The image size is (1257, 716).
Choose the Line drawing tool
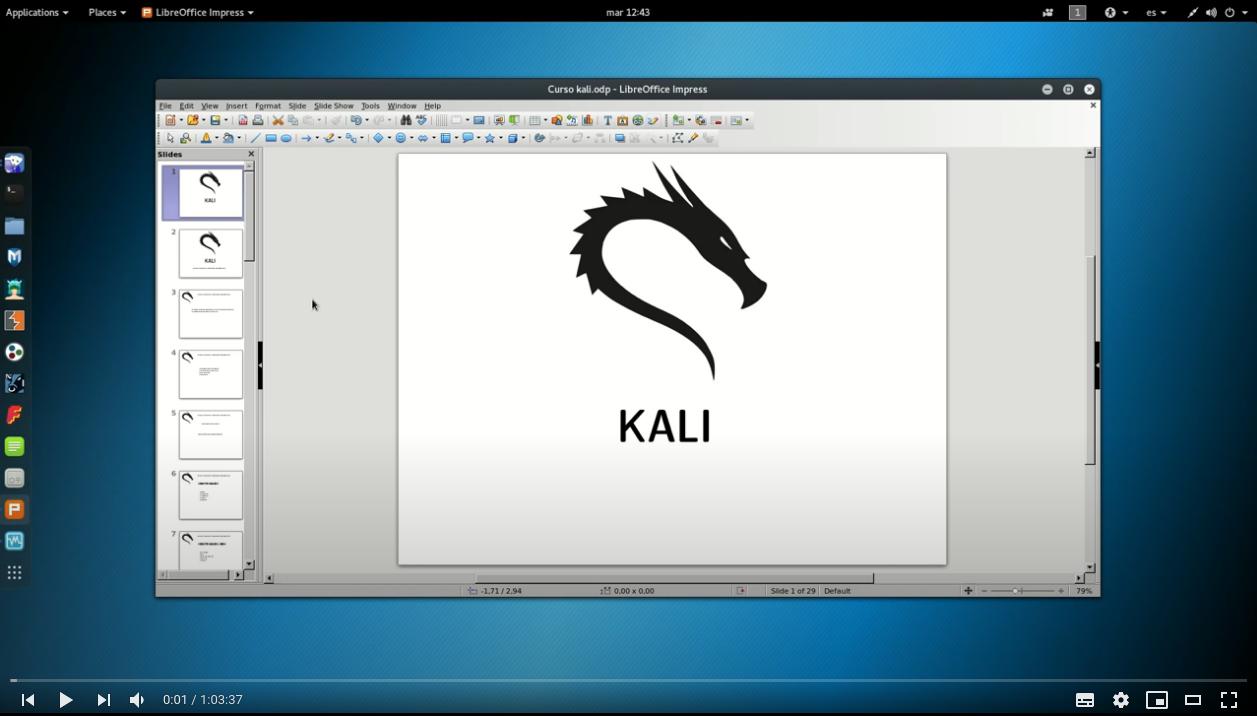click(x=255, y=138)
